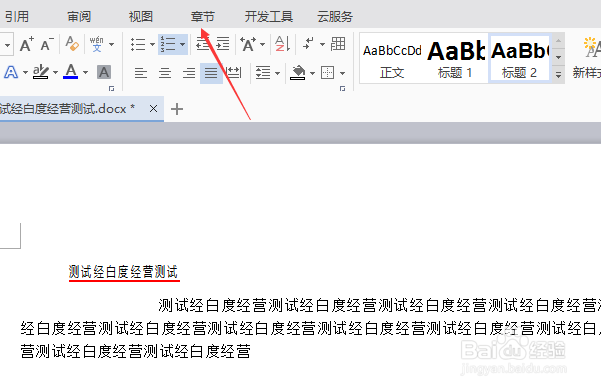Apply blue font color A icon
The width and height of the screenshot is (601, 390).
click(71, 72)
